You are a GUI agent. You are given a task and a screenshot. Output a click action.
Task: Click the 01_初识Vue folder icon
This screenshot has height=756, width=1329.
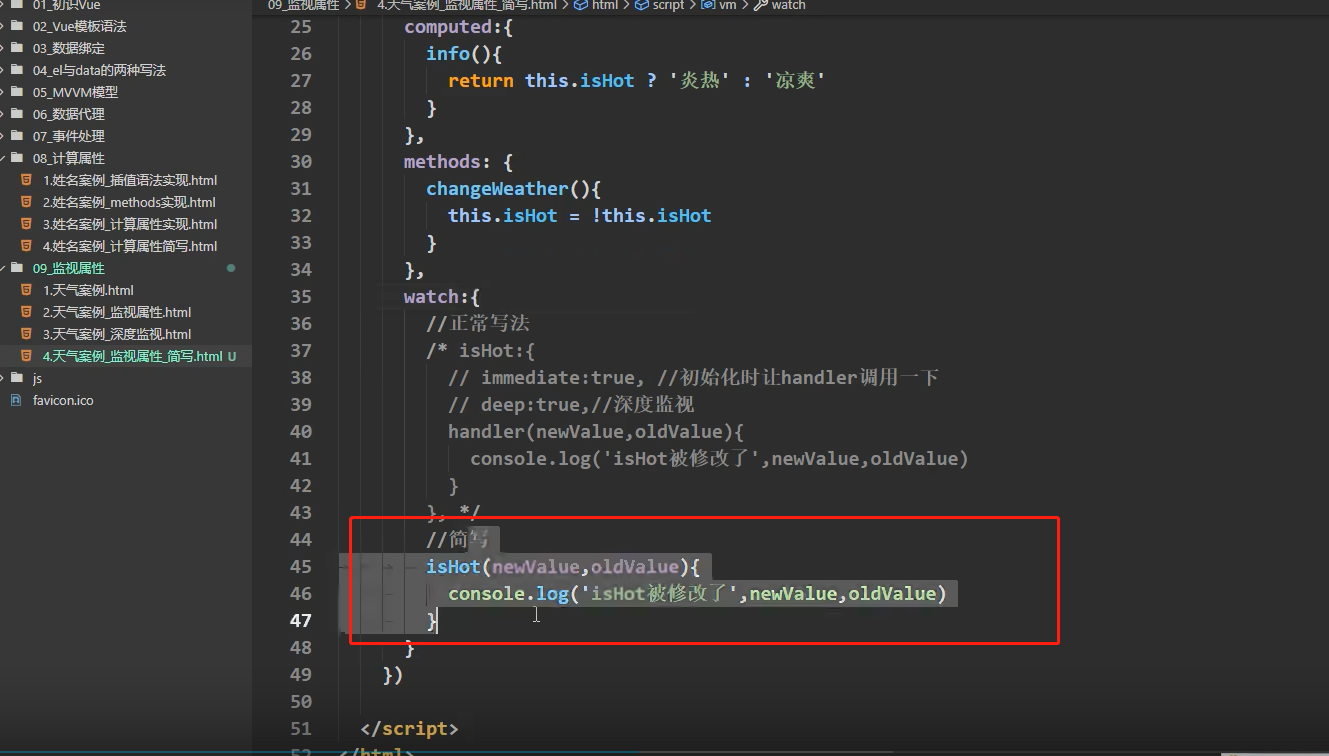click(17, 5)
